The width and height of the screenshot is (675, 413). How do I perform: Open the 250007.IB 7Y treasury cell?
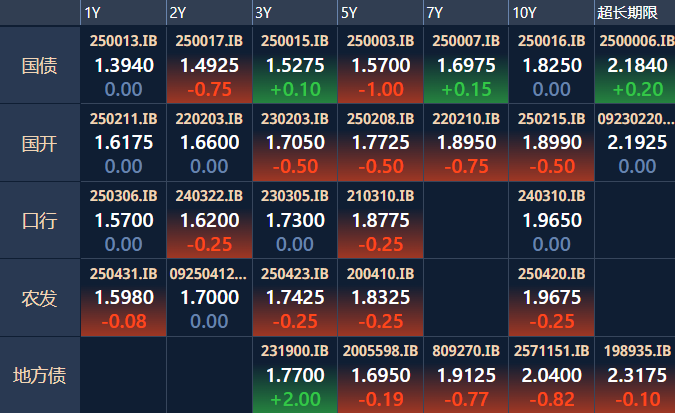click(x=466, y=65)
